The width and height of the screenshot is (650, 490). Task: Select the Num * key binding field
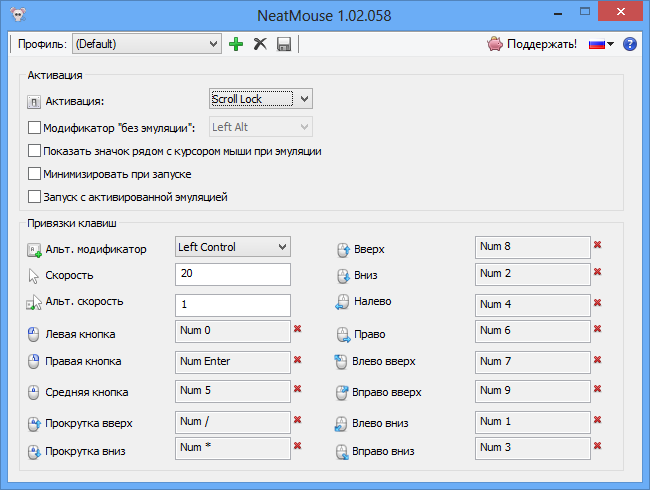click(x=233, y=448)
